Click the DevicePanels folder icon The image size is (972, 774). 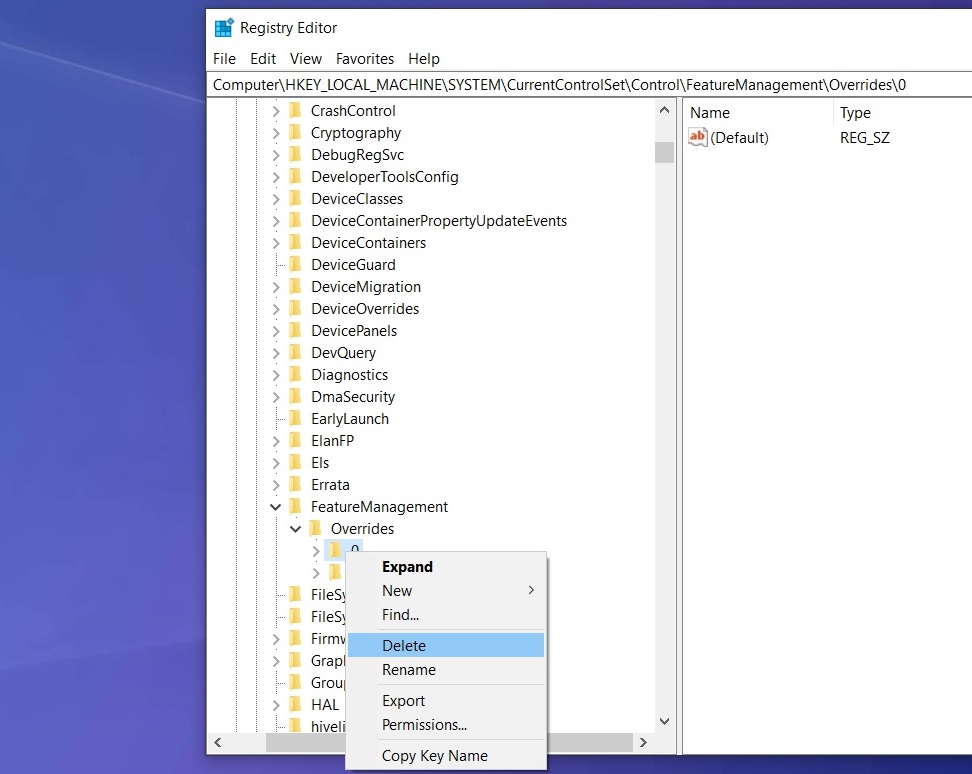296,331
